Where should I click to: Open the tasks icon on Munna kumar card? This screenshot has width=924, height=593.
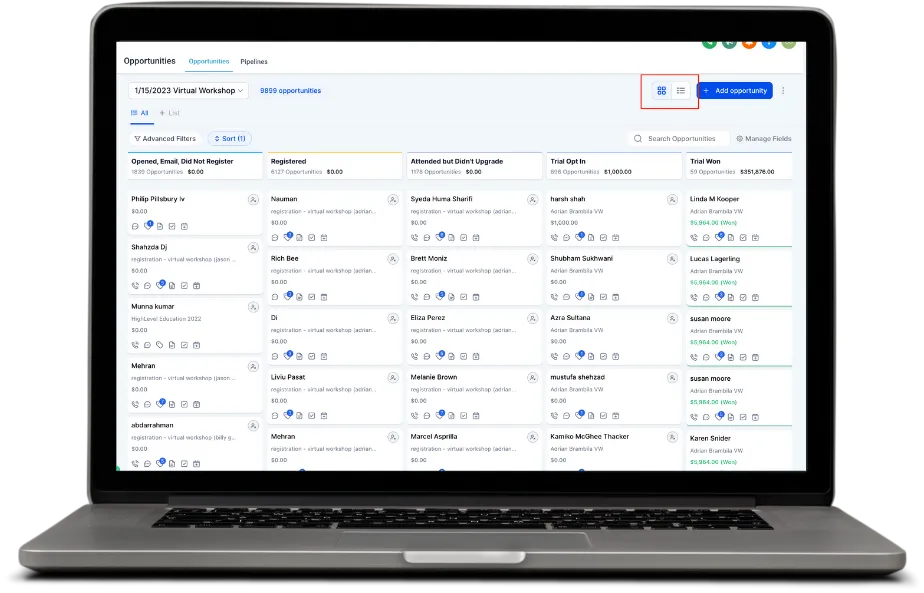[184, 345]
